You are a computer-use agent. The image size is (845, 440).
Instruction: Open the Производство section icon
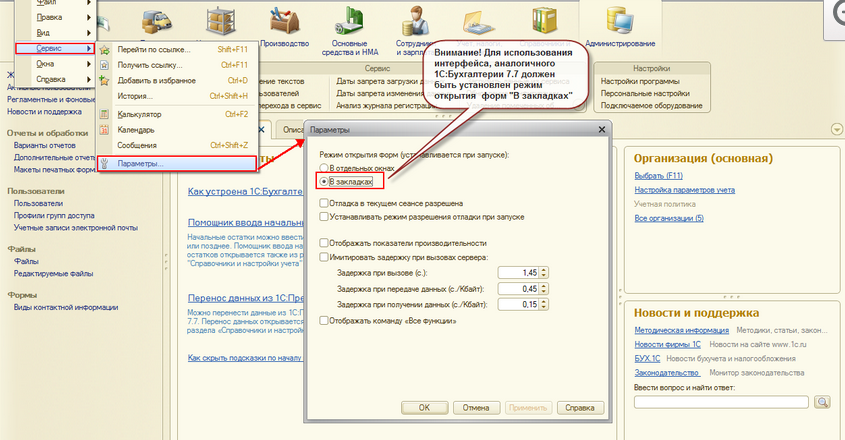tap(285, 22)
